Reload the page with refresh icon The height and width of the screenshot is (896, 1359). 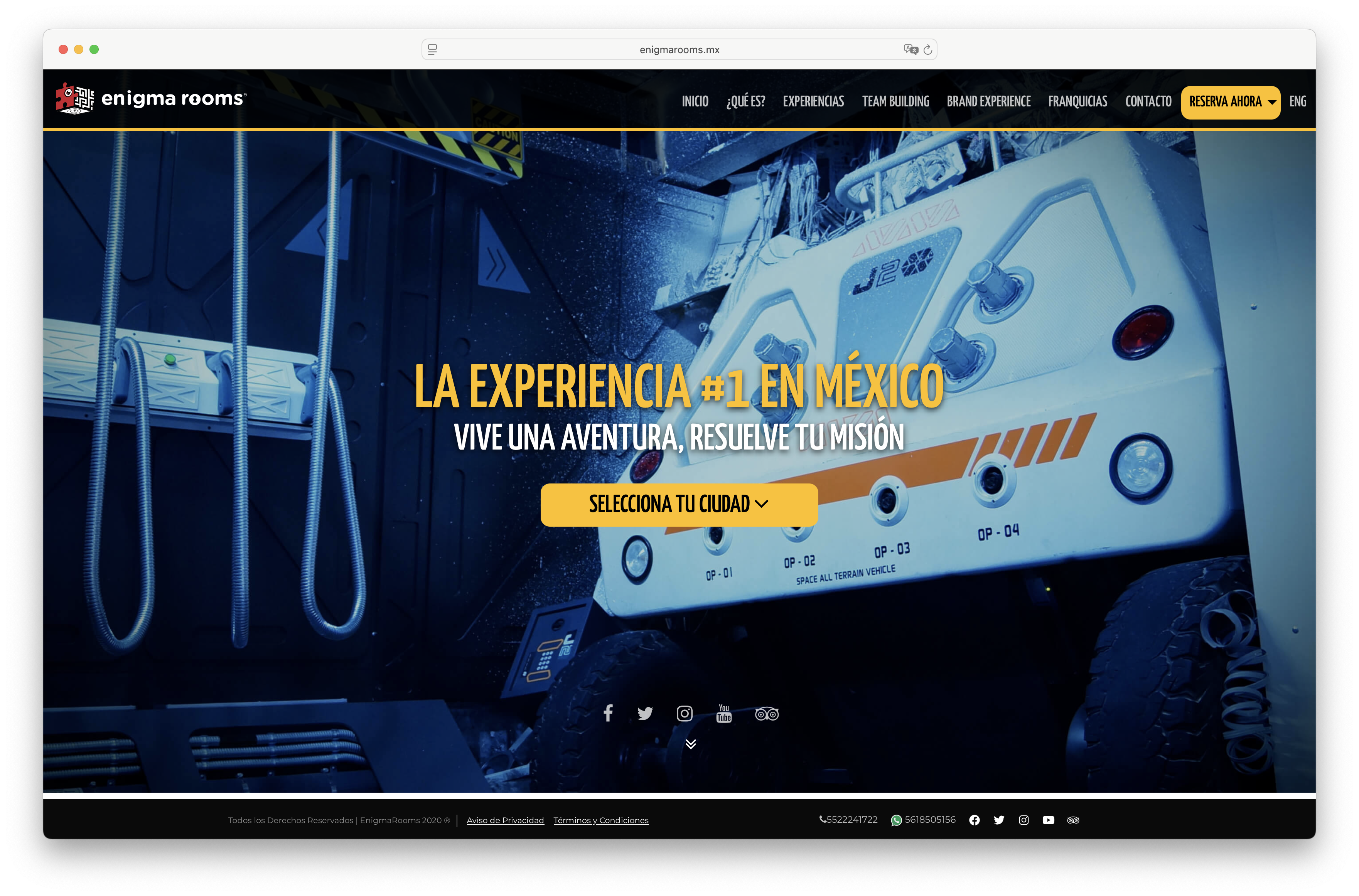click(x=927, y=50)
